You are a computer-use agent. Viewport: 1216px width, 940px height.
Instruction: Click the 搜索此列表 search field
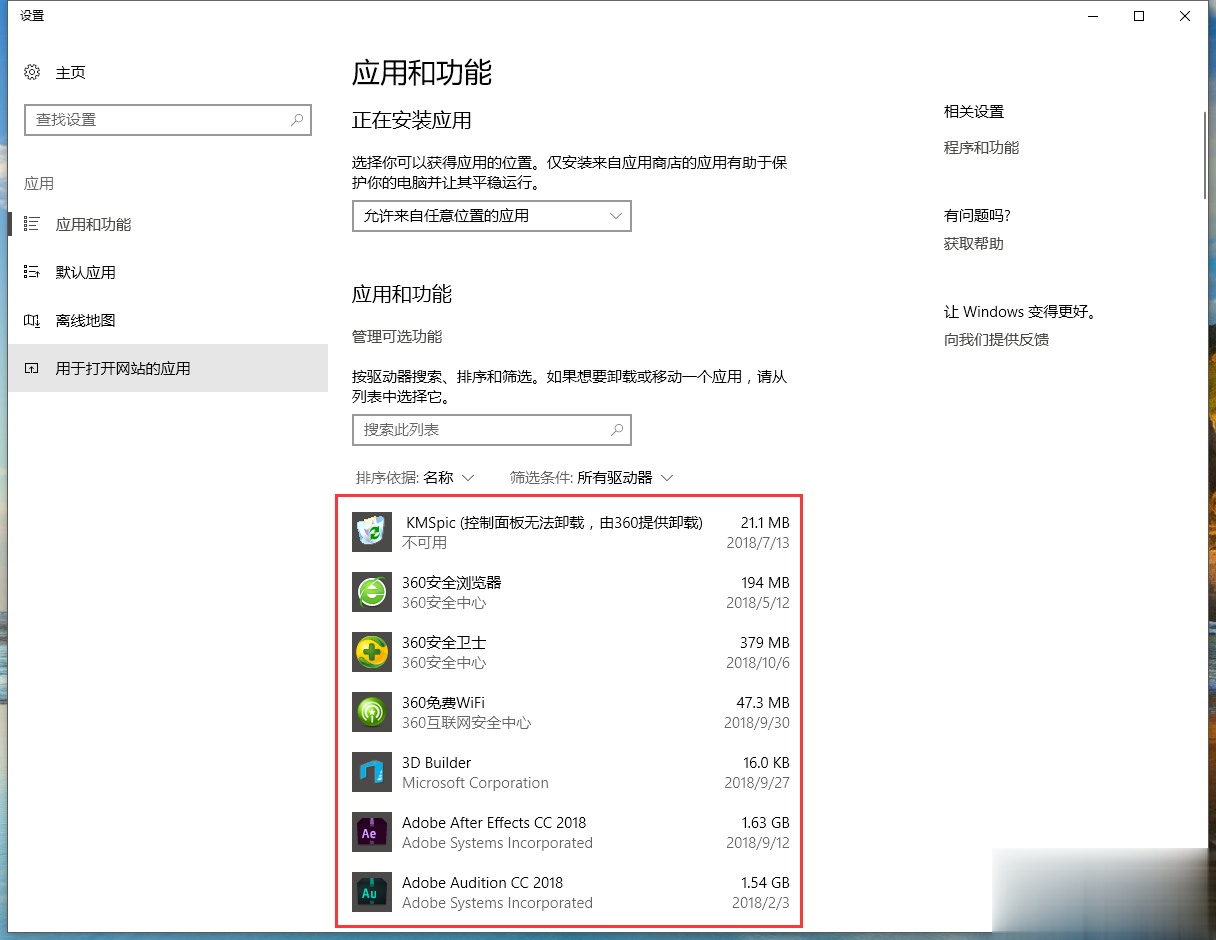tap(492, 430)
